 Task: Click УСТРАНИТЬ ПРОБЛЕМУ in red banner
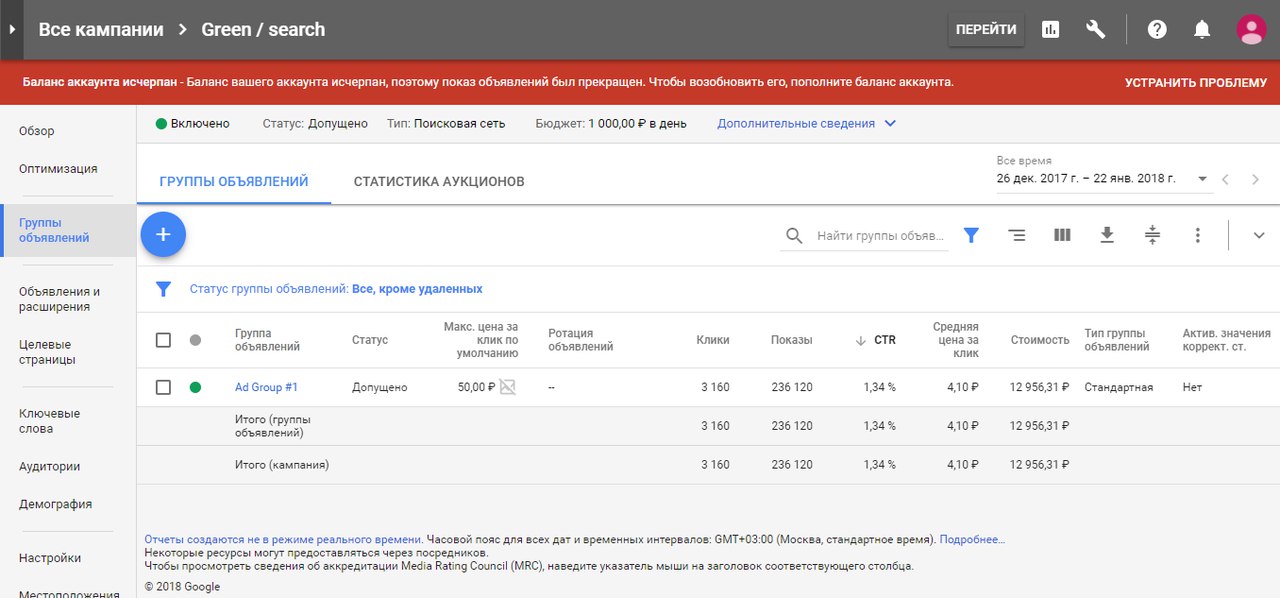coord(1196,82)
